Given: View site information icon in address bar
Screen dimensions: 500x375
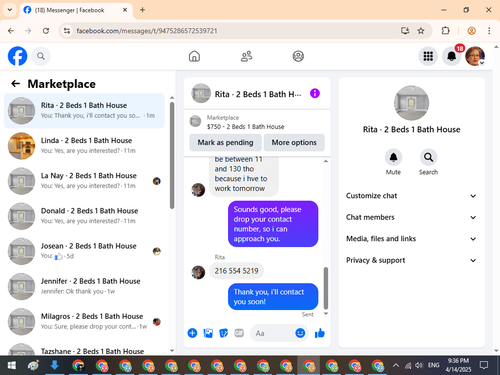Looking at the screenshot, I should [67, 31].
